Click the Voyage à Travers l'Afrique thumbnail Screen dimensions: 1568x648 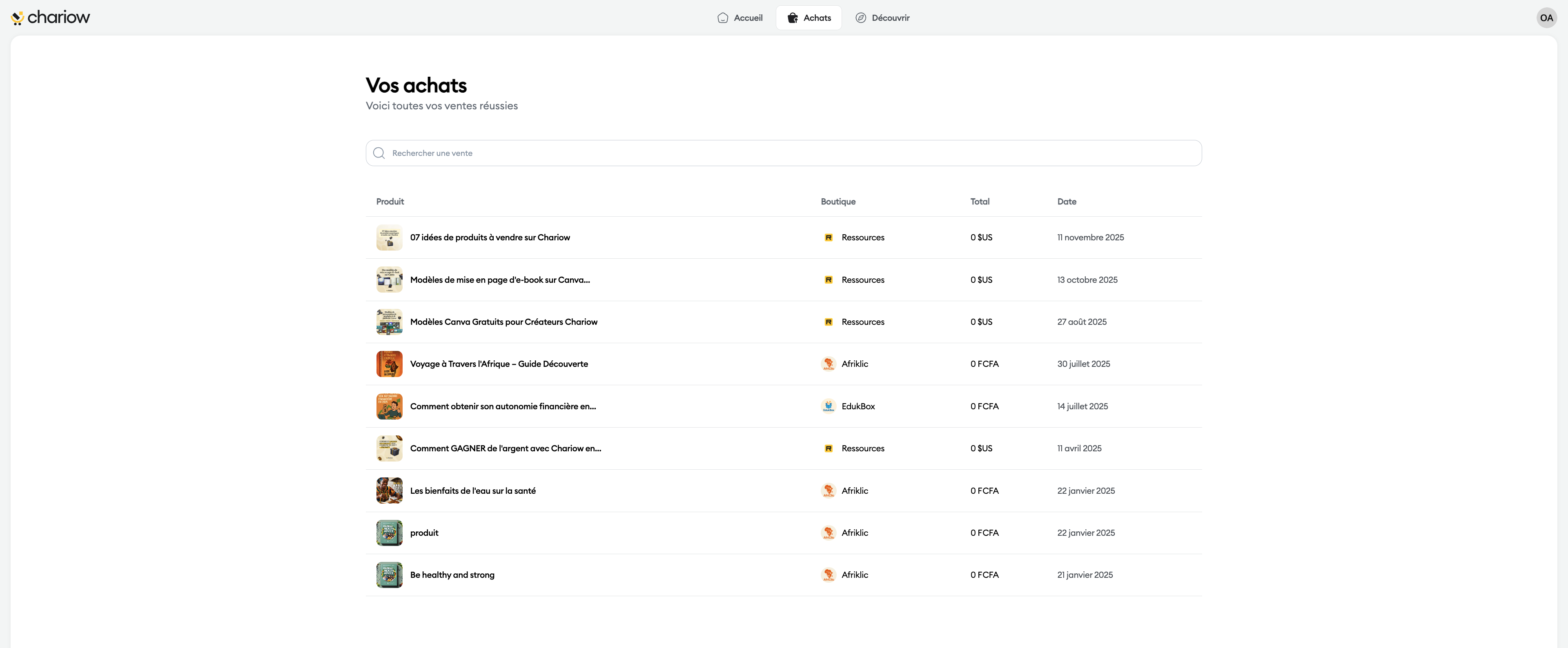point(389,364)
